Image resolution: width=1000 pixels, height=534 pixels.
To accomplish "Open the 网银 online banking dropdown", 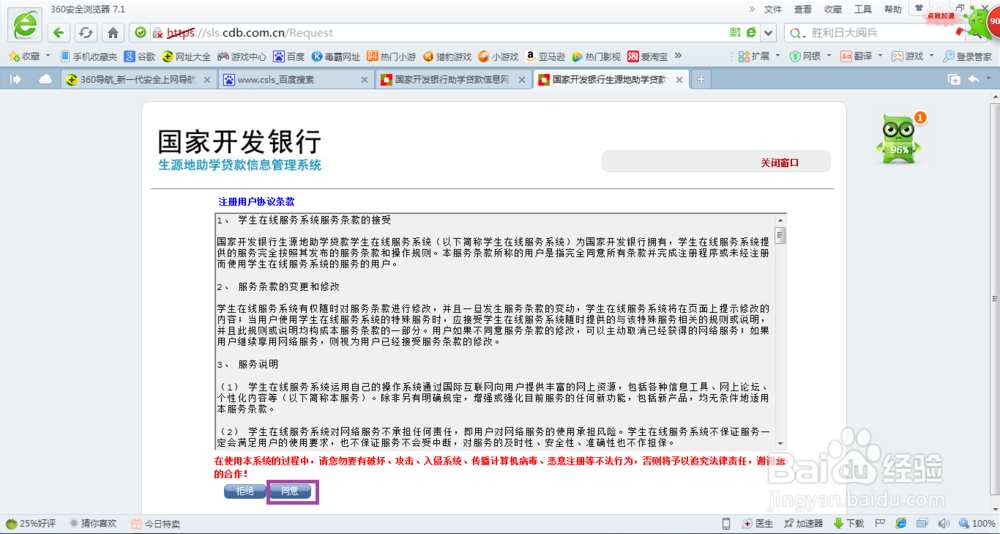I will [810, 56].
